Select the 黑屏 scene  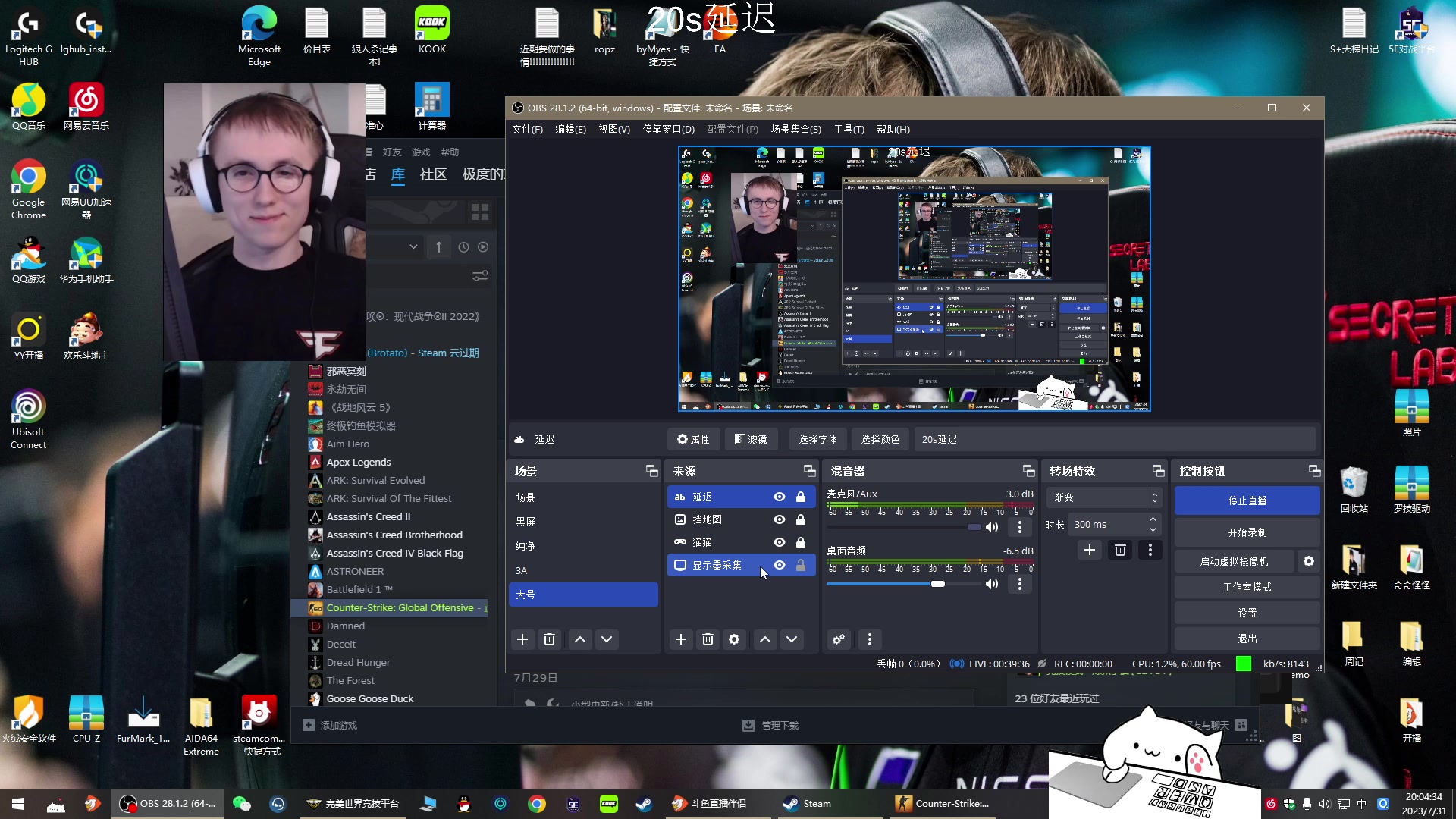pyautogui.click(x=583, y=522)
